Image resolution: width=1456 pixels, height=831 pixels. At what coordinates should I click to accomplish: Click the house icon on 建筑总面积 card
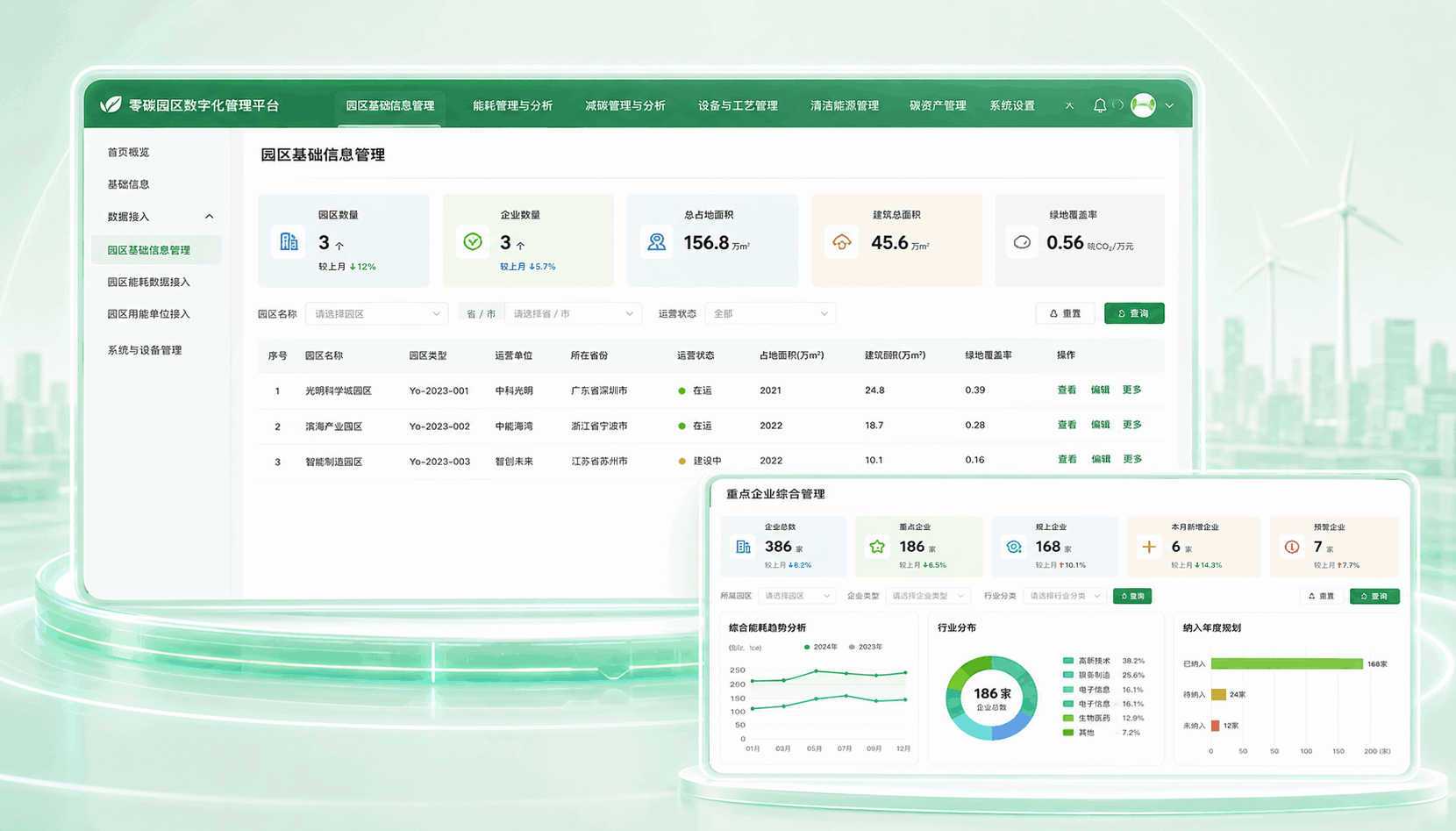click(841, 242)
